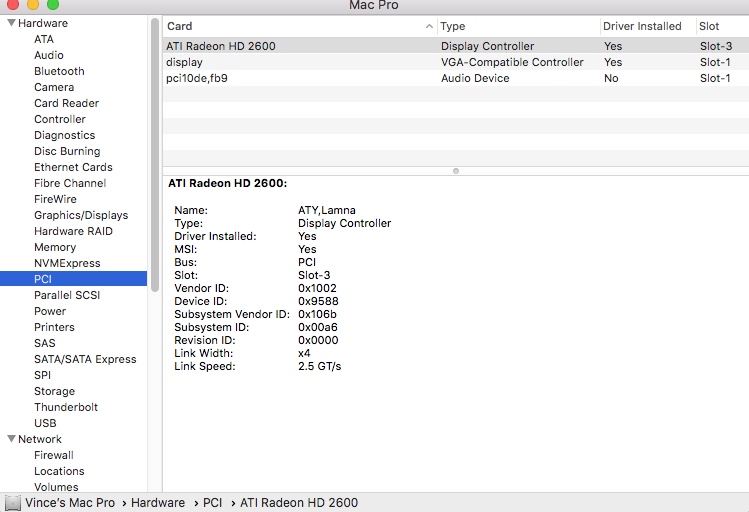
Task: Select SAS in the sidebar
Action: [44, 343]
